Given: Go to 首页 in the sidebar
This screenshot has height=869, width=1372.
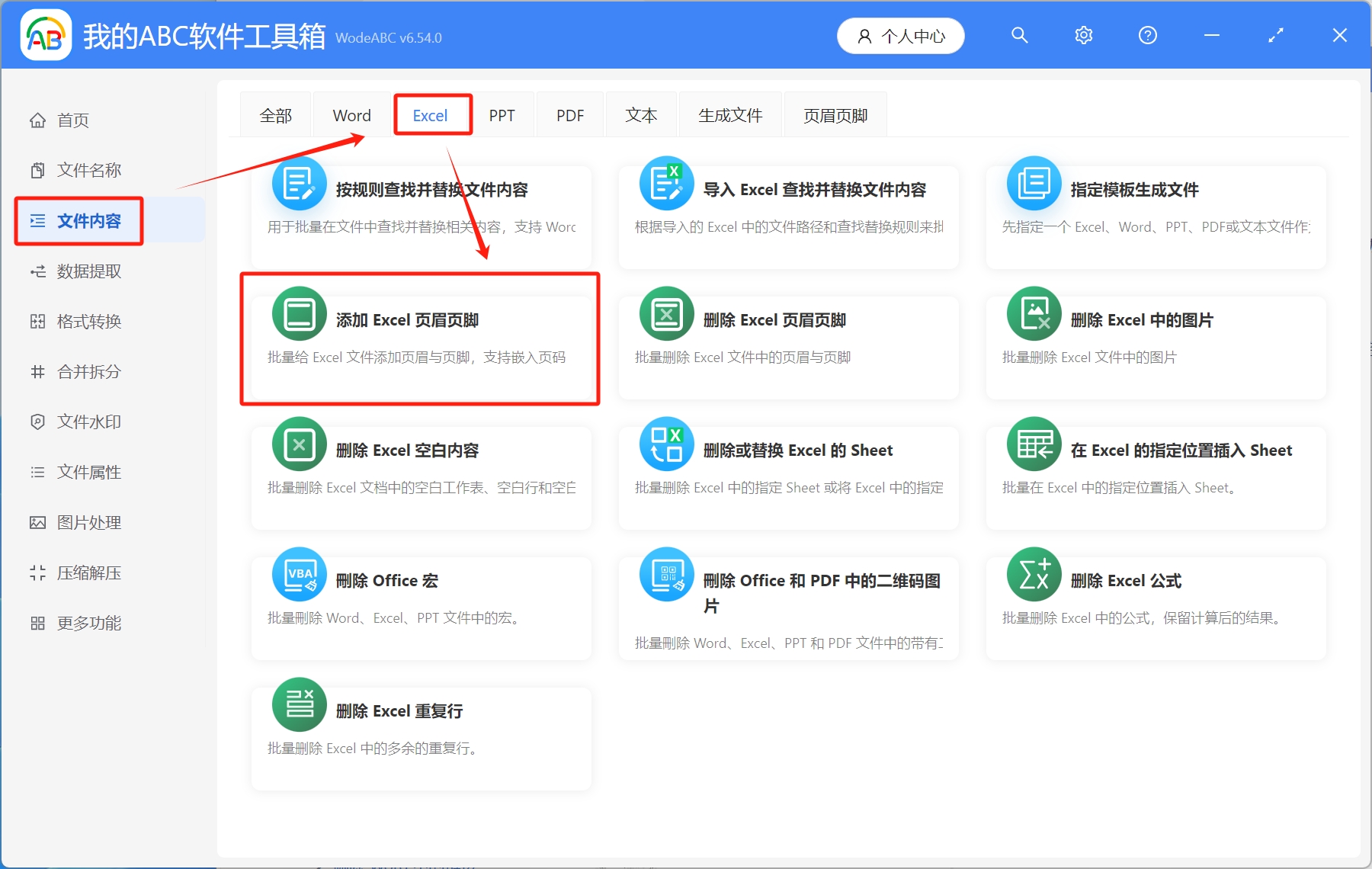Looking at the screenshot, I should point(73,120).
